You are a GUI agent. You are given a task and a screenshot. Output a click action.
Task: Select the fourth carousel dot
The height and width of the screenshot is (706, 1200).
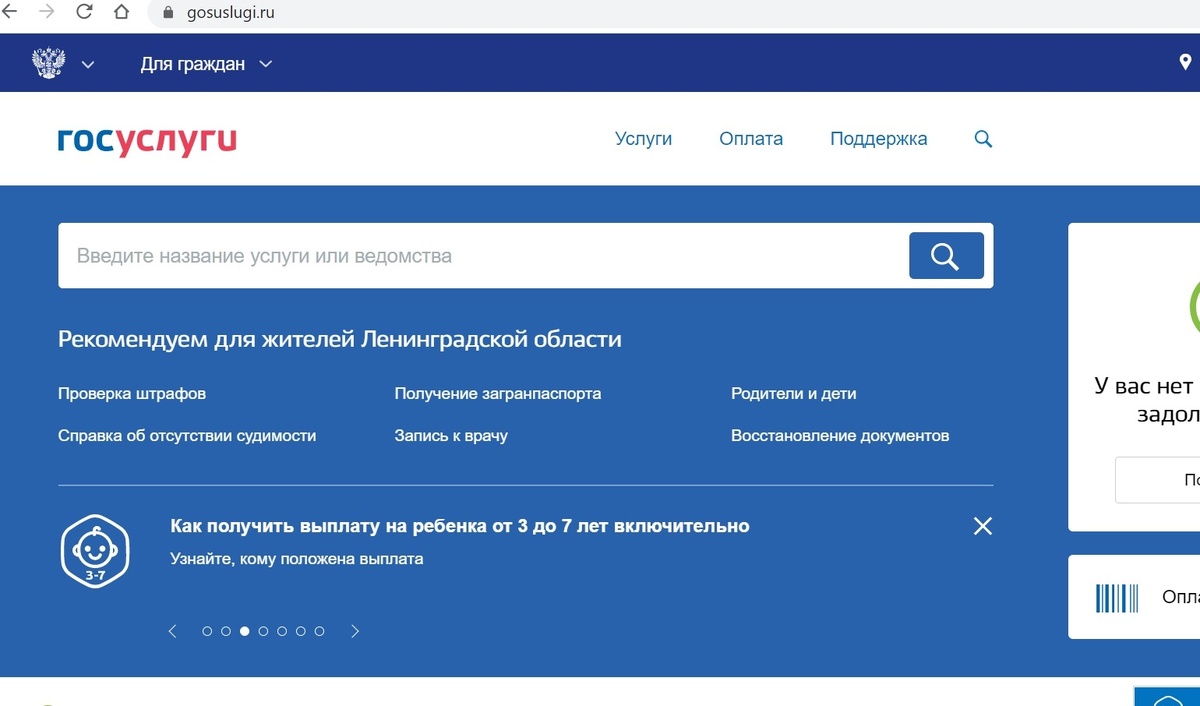263,631
